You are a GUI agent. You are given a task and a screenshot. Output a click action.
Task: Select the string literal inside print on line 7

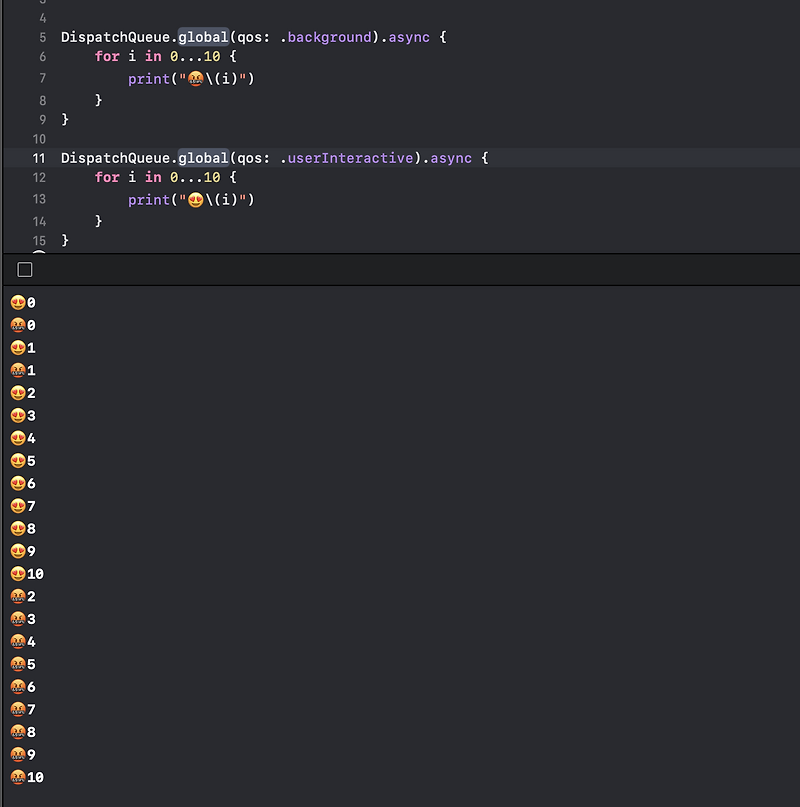pos(215,78)
